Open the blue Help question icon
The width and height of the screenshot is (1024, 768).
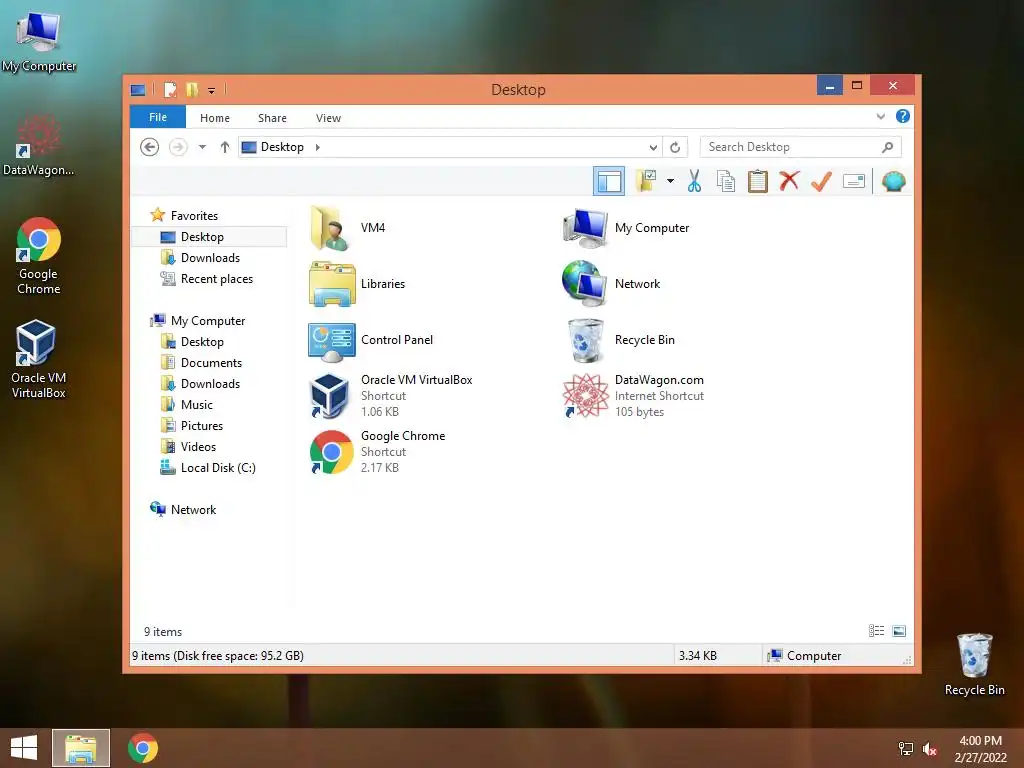pyautogui.click(x=903, y=116)
